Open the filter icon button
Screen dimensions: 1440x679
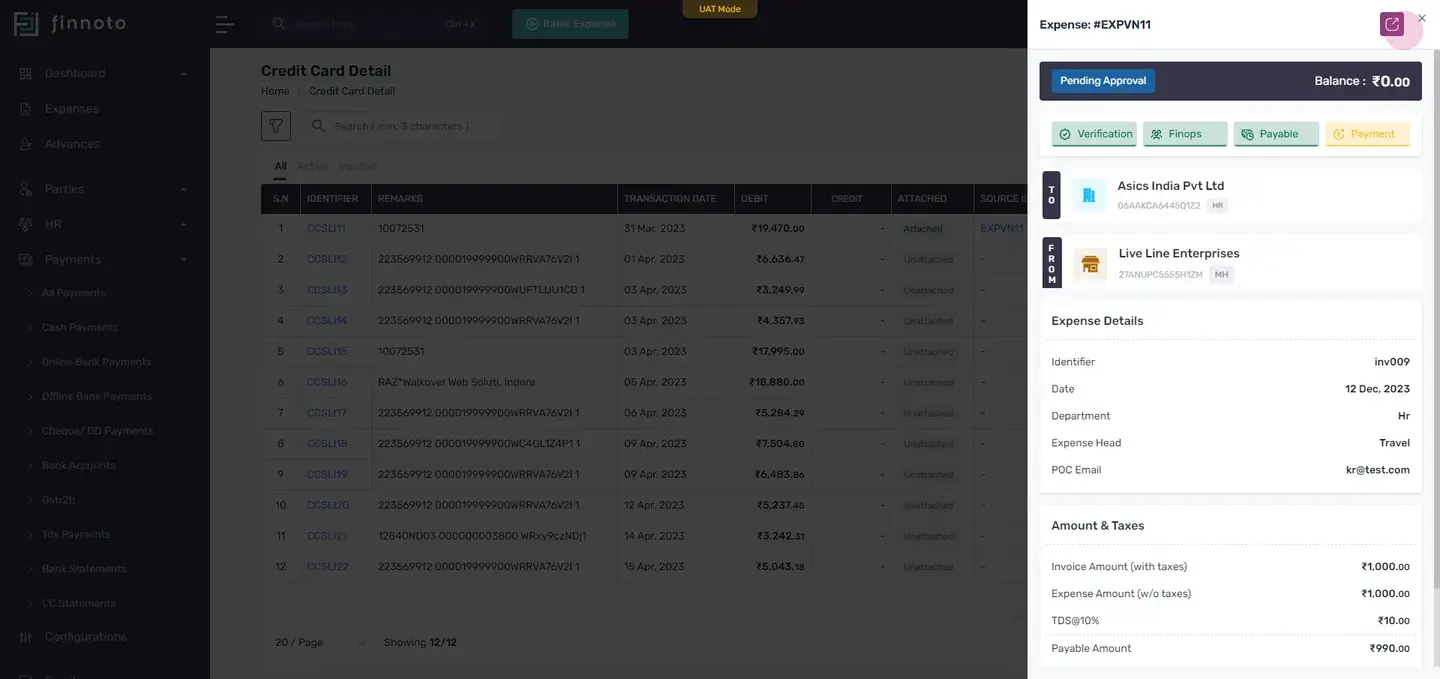(x=276, y=126)
